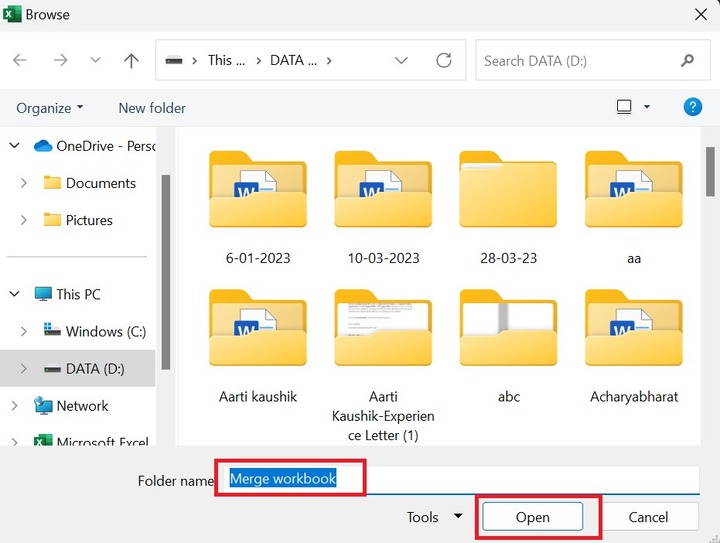Click the search magnifier icon
The width and height of the screenshot is (720, 543).
pos(687,60)
